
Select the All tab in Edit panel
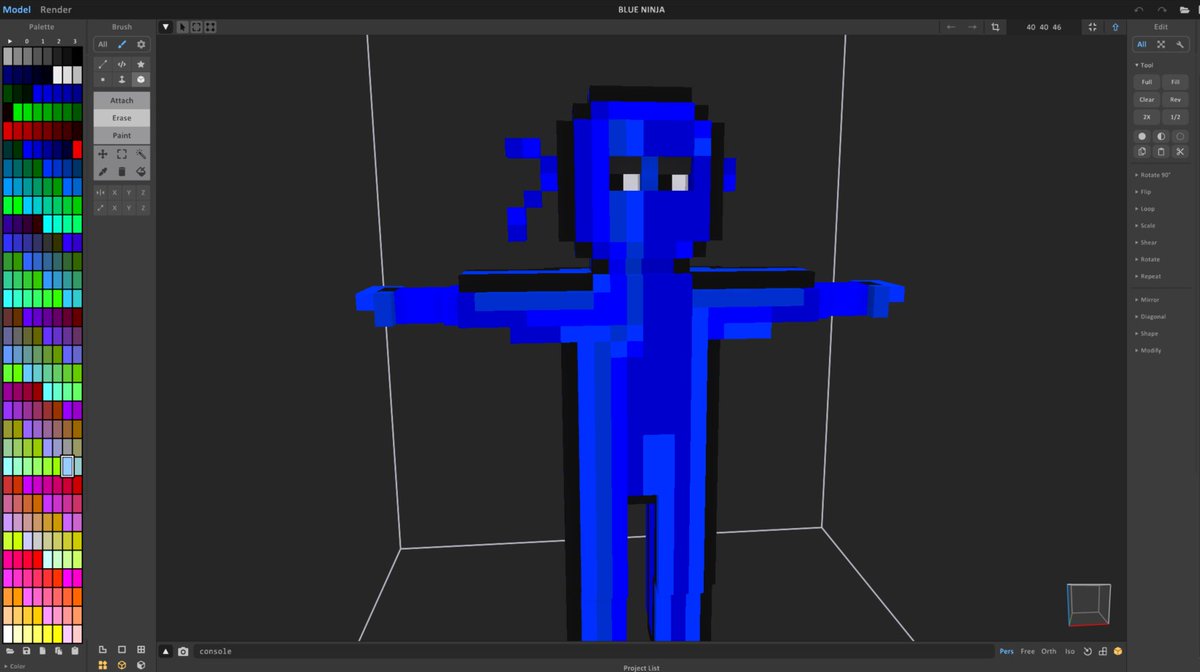(1142, 44)
